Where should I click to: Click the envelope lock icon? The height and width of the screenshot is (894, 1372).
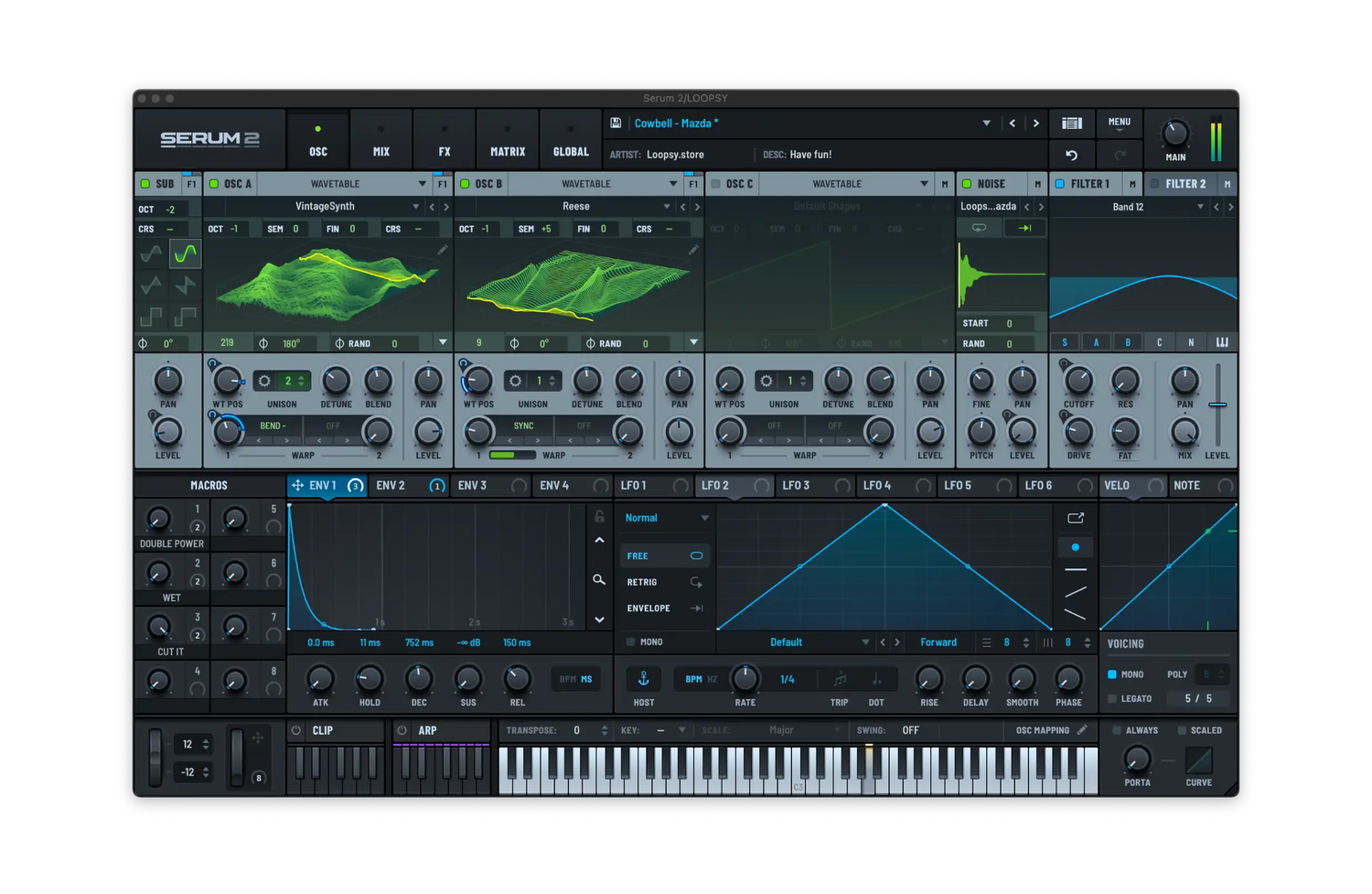(599, 517)
